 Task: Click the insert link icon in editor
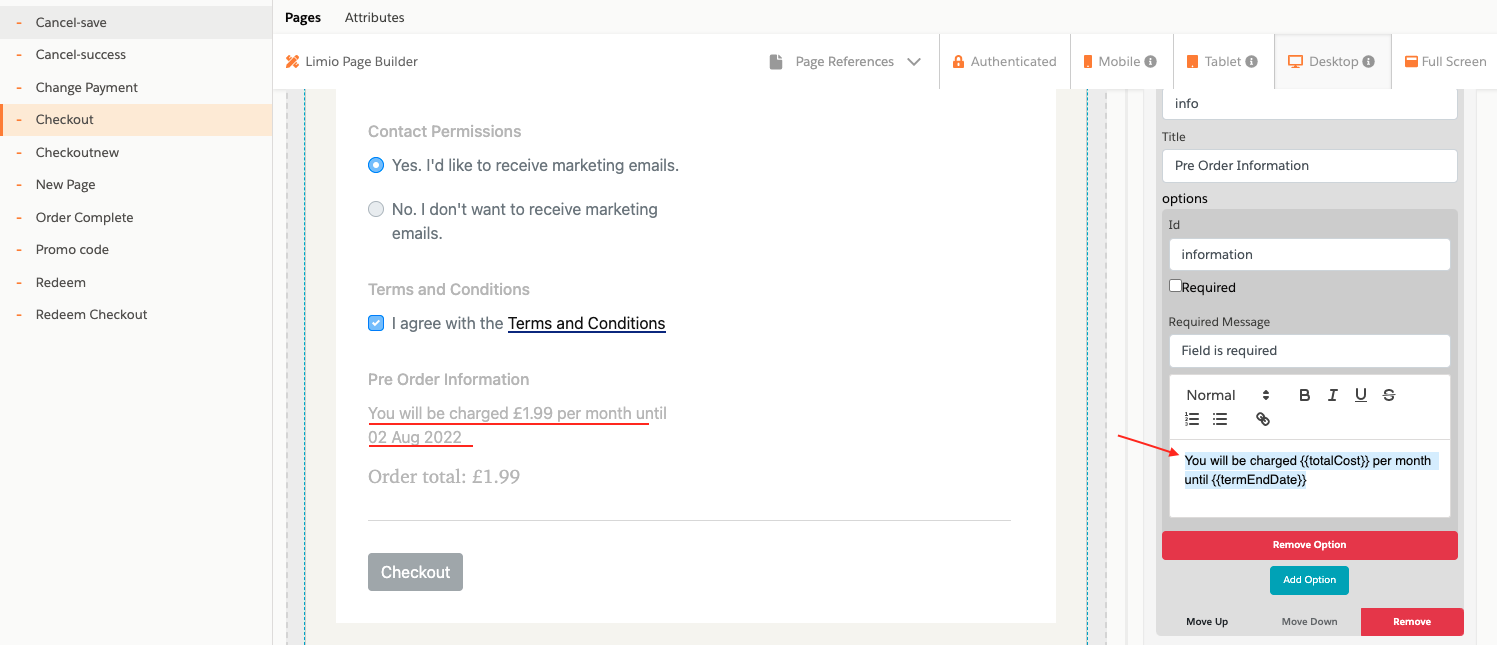(1263, 419)
